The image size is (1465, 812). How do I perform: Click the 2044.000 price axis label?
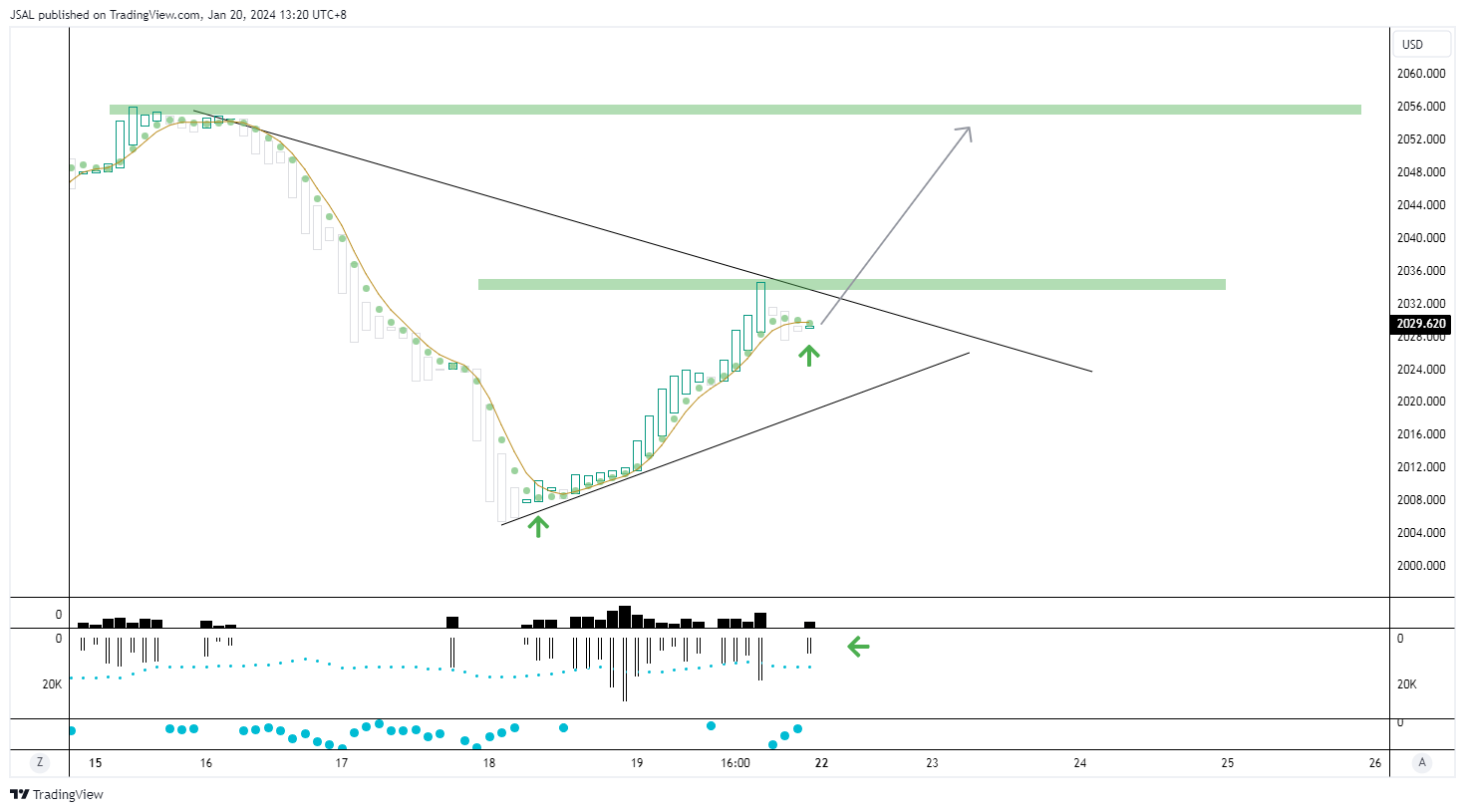click(x=1421, y=205)
